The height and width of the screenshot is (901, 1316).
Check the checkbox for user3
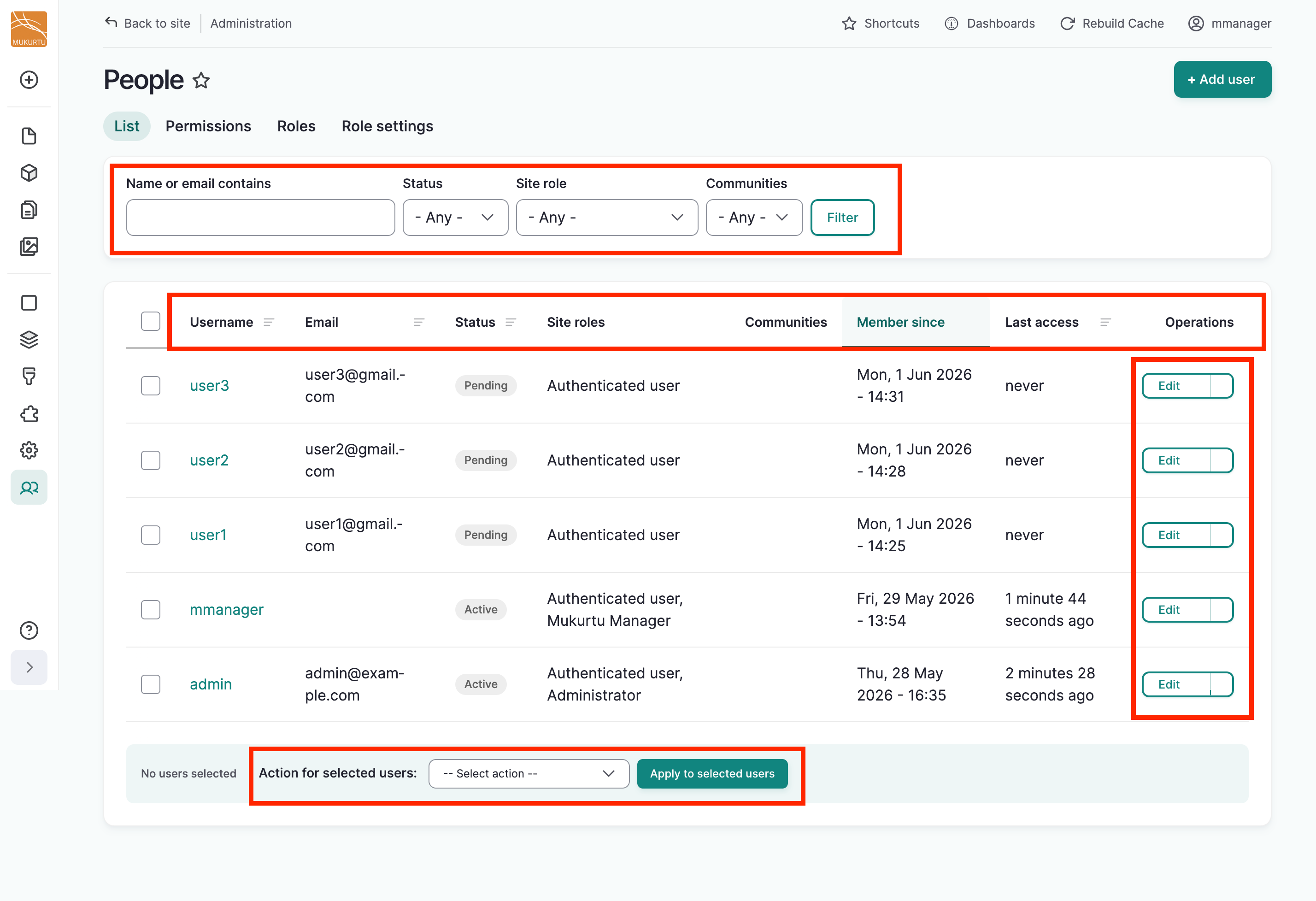pyautogui.click(x=151, y=386)
